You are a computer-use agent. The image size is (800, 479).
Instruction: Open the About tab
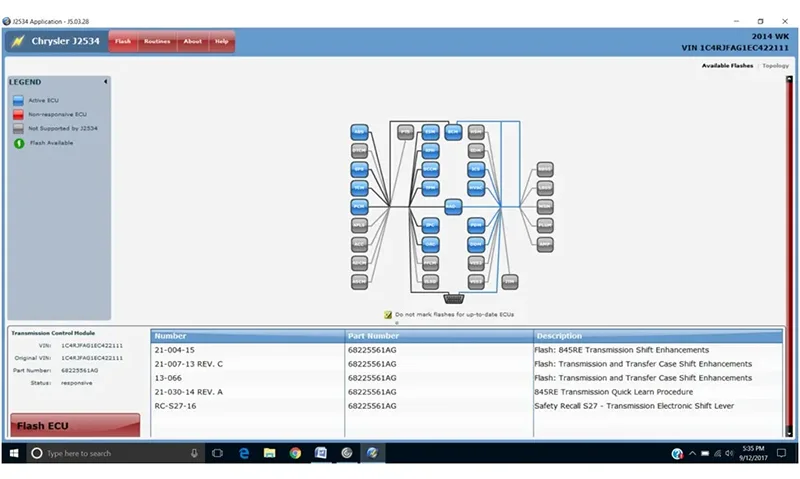193,41
